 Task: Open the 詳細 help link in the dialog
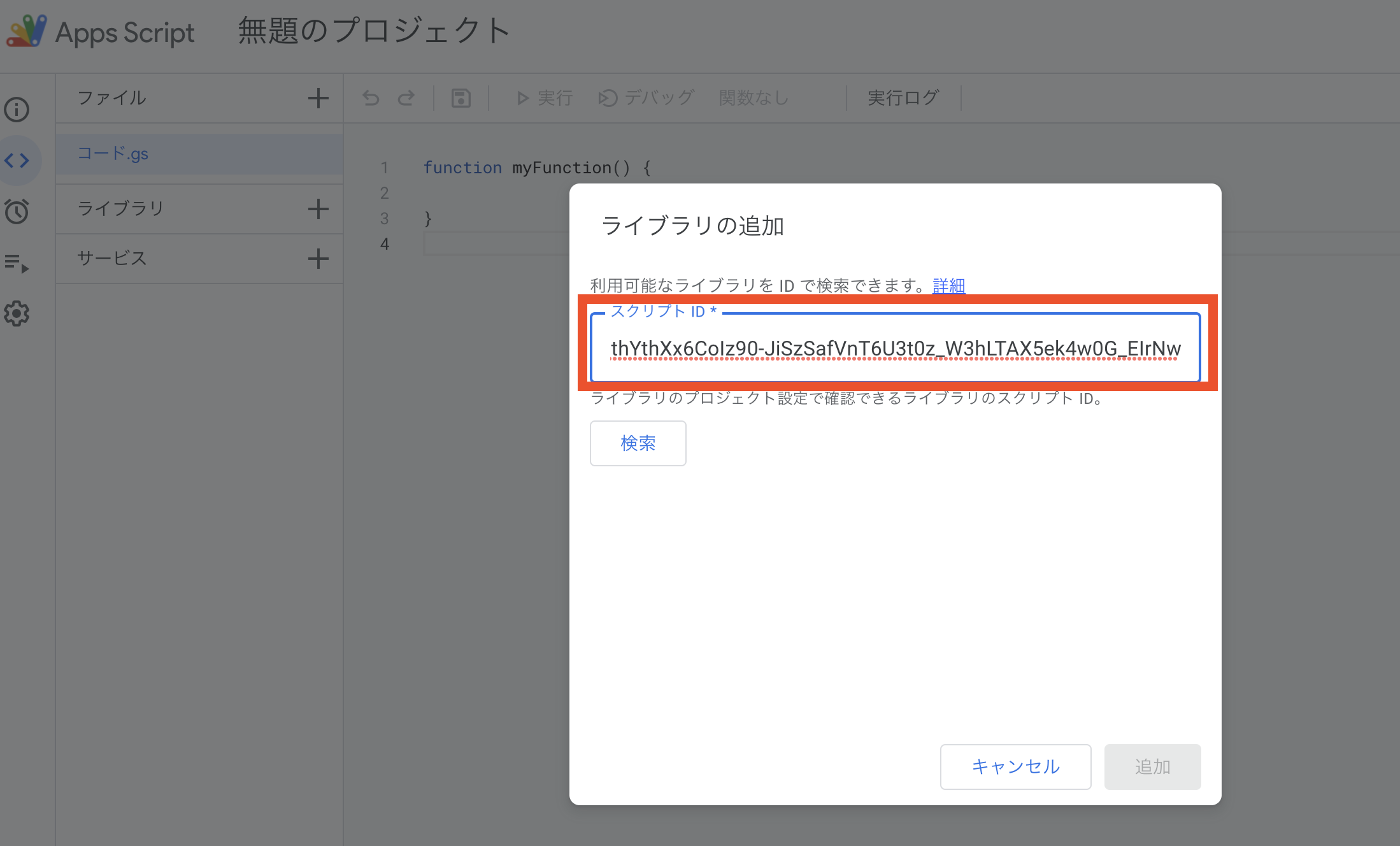[x=948, y=286]
